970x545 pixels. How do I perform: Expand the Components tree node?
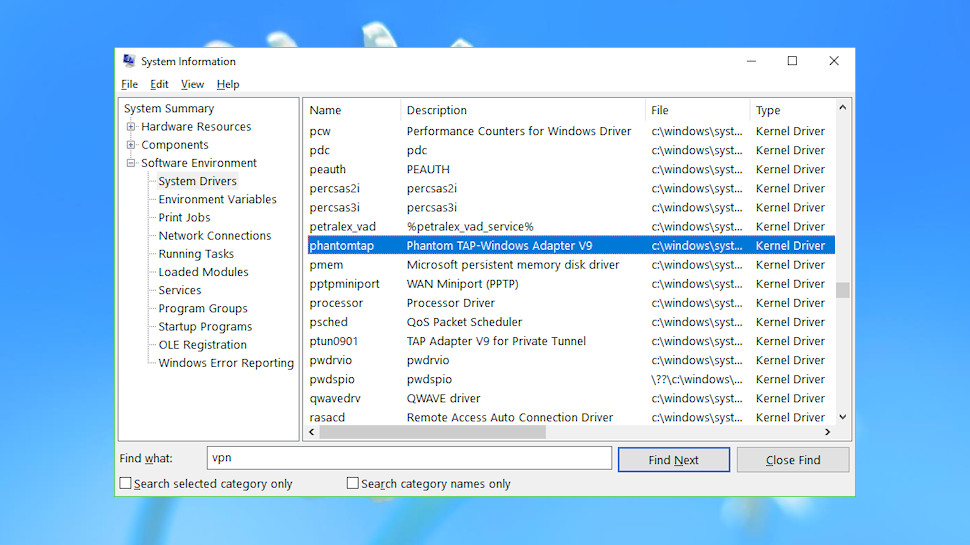coord(131,145)
